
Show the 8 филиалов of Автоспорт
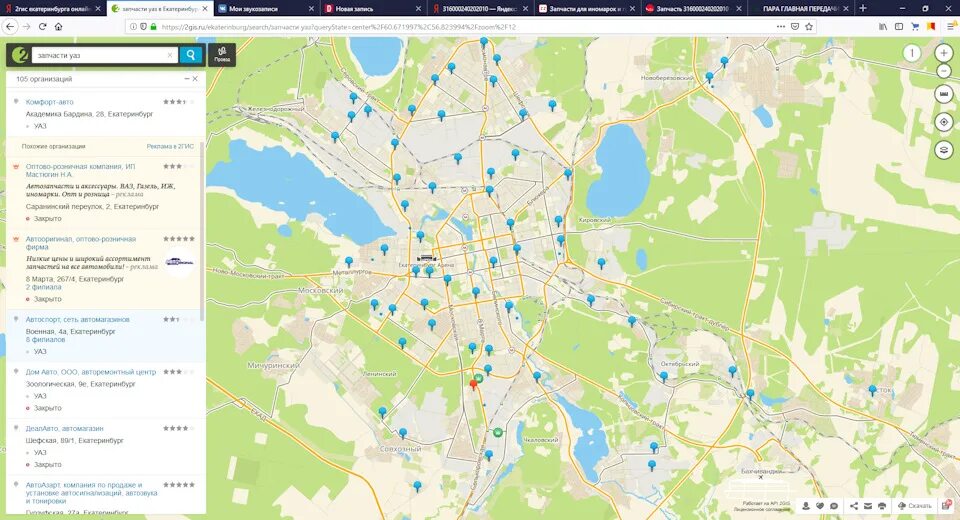click(45, 339)
